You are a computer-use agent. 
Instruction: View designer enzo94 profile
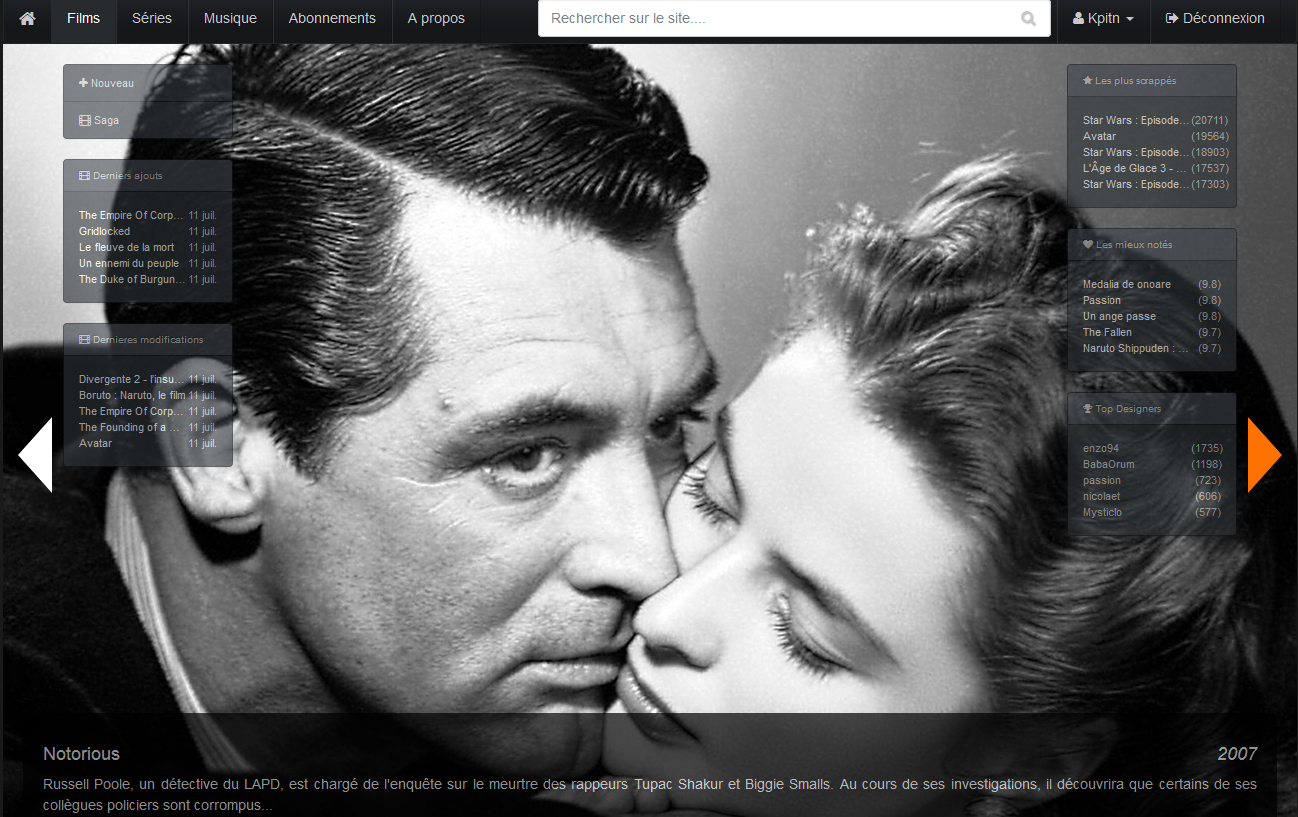click(1101, 448)
